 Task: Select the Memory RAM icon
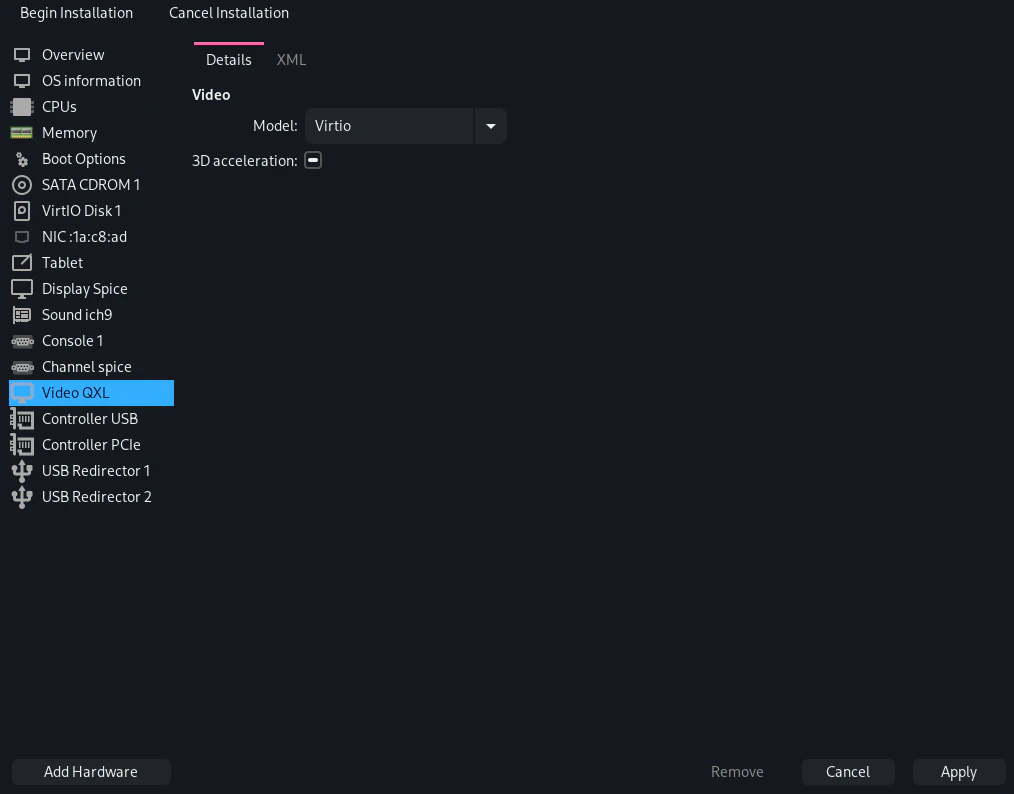click(x=22, y=133)
